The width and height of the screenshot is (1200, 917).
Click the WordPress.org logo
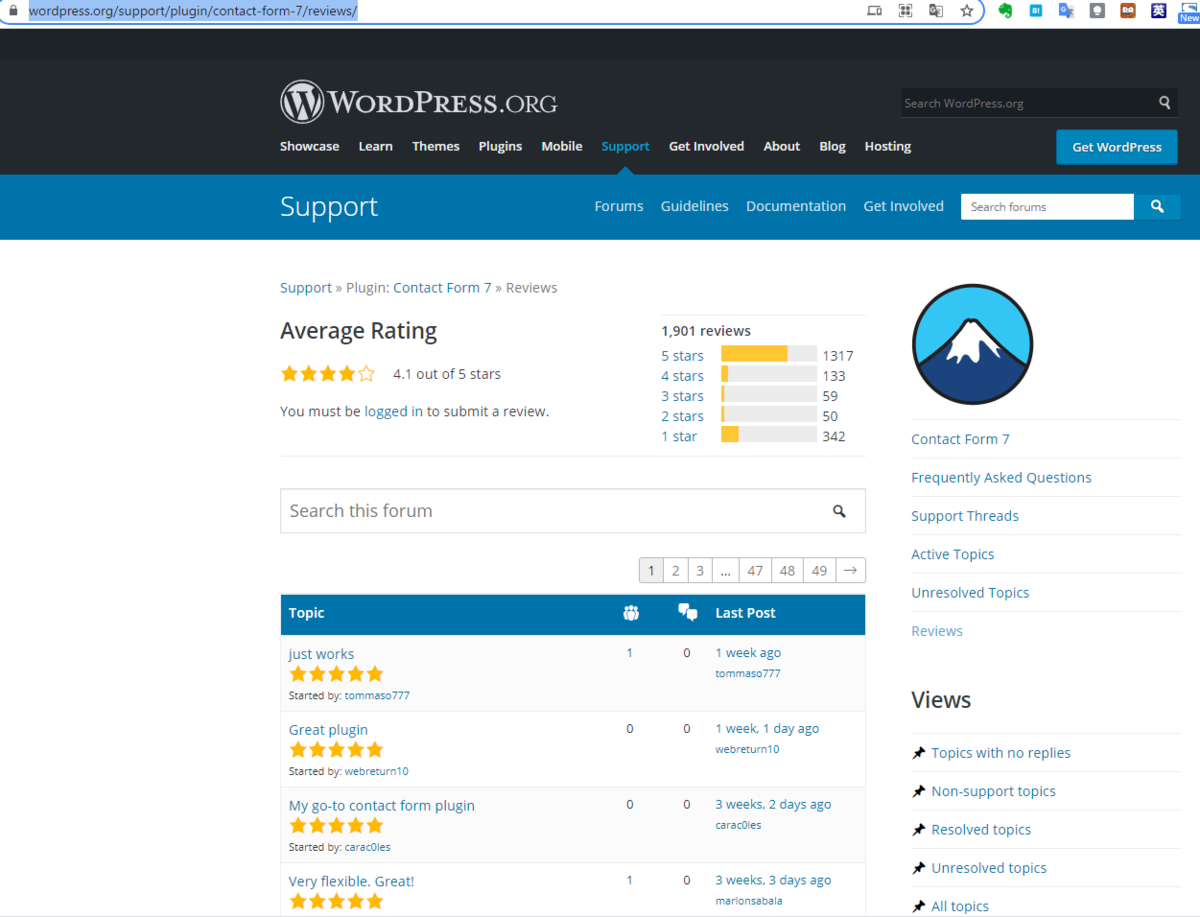418,102
